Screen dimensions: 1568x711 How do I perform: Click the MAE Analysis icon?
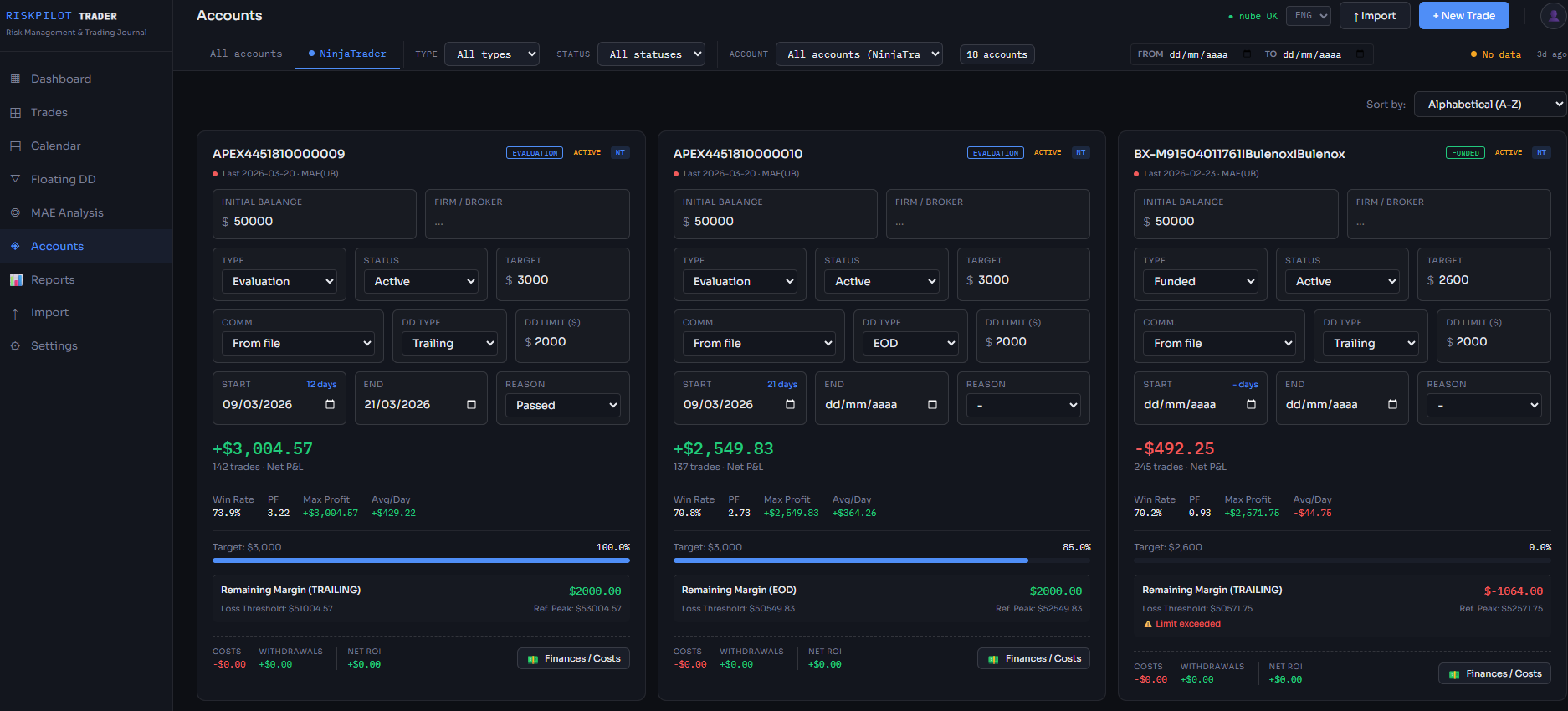coord(15,212)
